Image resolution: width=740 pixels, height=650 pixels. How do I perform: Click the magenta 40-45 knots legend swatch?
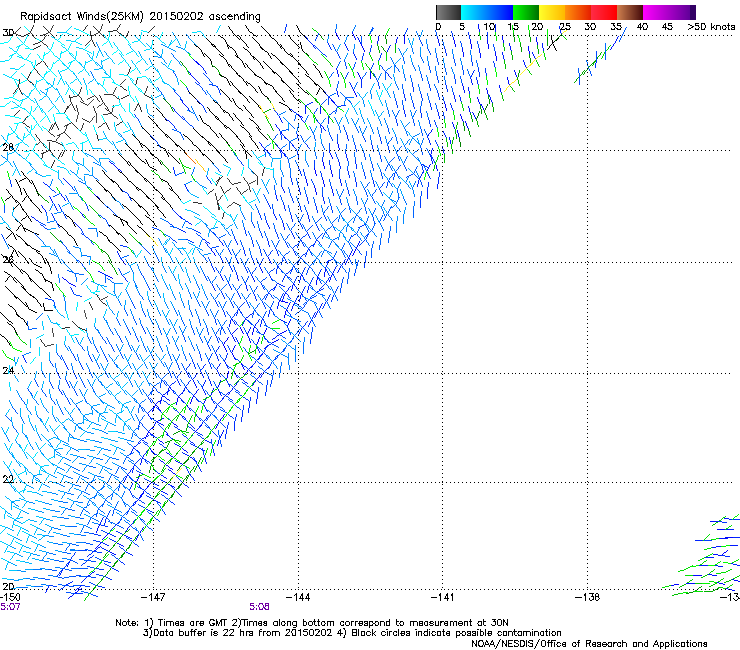pos(656,12)
